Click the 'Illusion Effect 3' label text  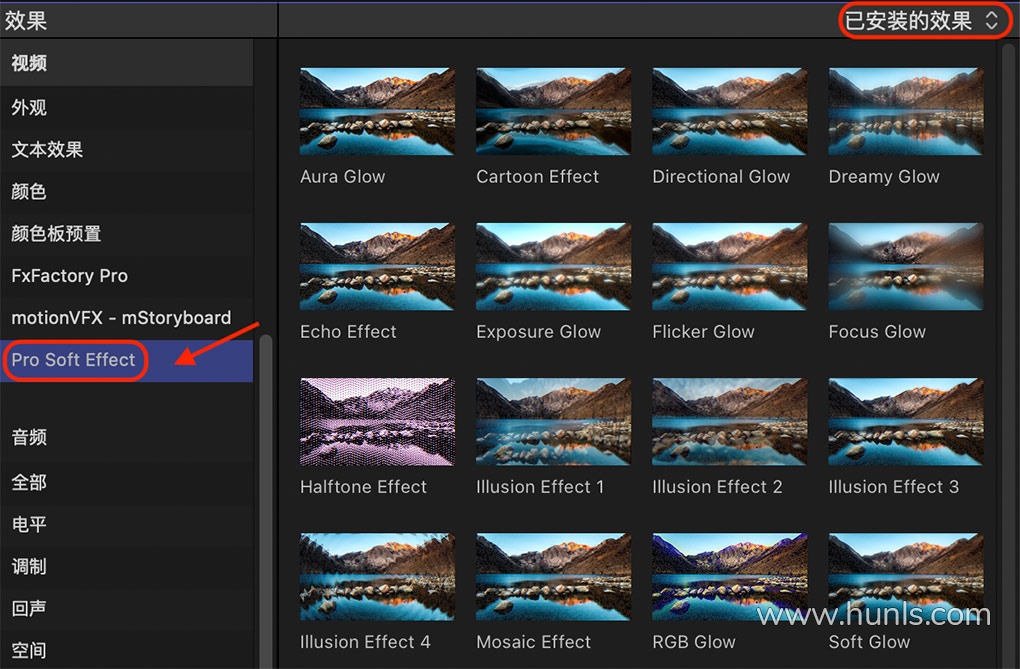point(893,487)
